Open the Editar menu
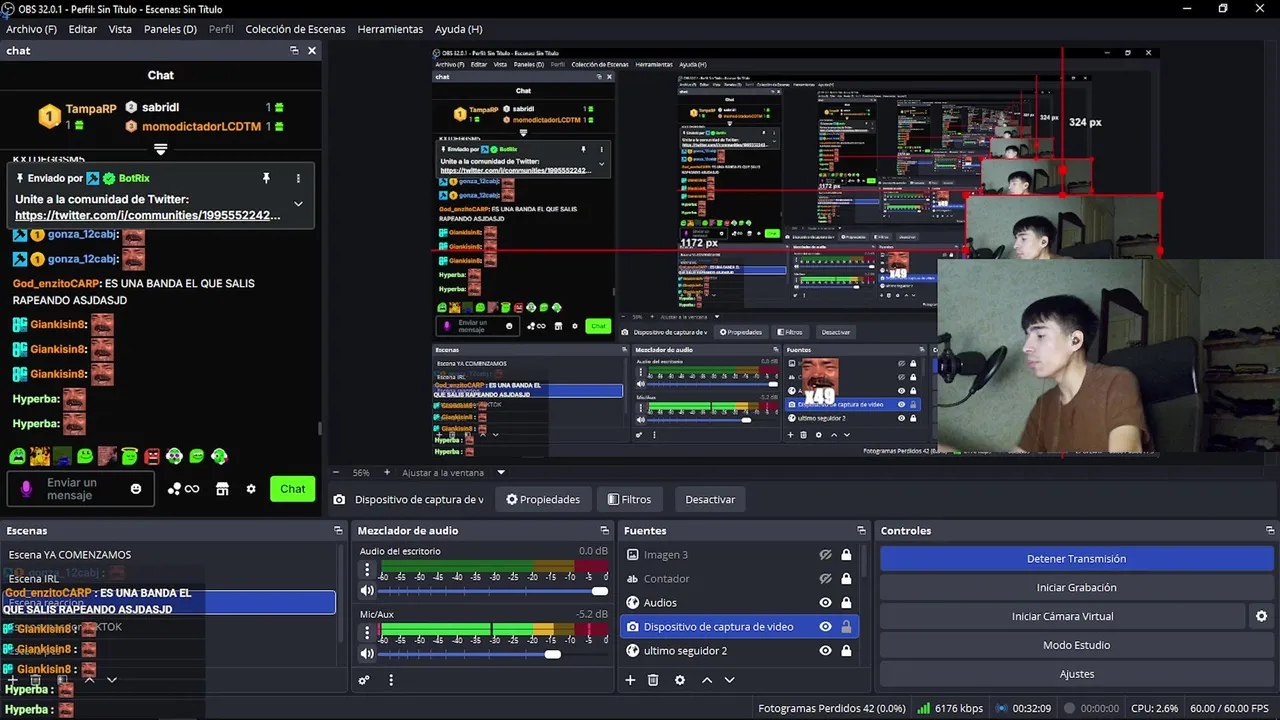Screen dimensions: 1280x720 pyautogui.click(x=83, y=29)
